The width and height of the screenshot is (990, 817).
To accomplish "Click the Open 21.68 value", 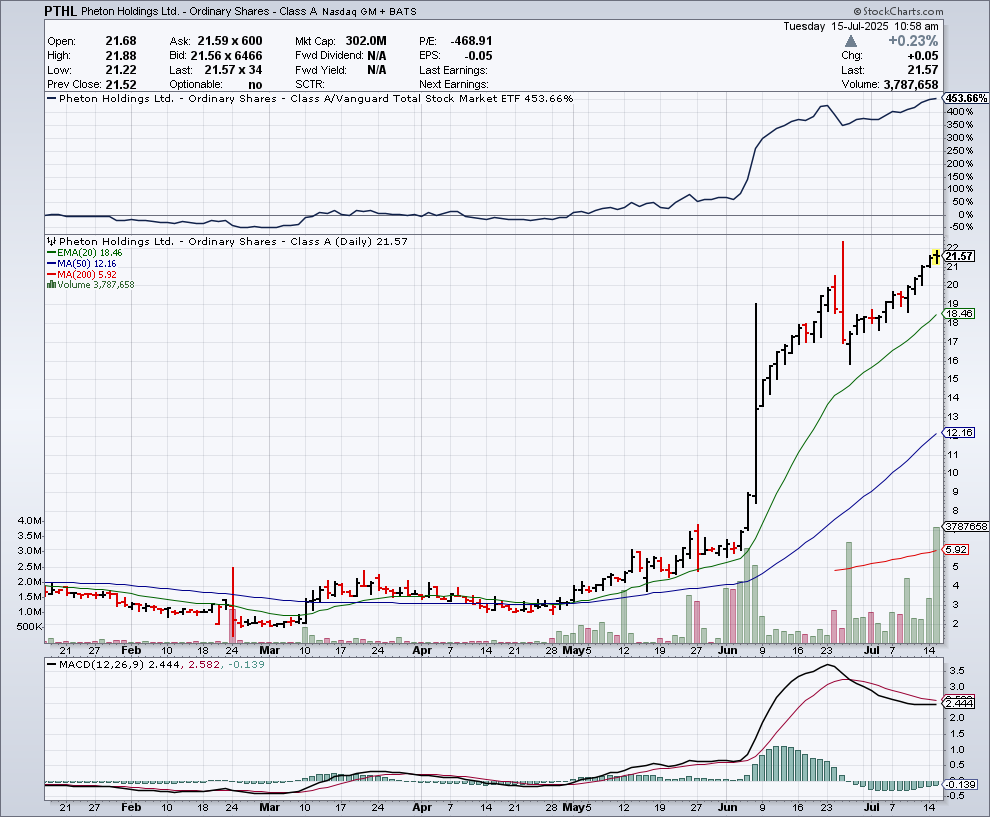I will coord(121,41).
